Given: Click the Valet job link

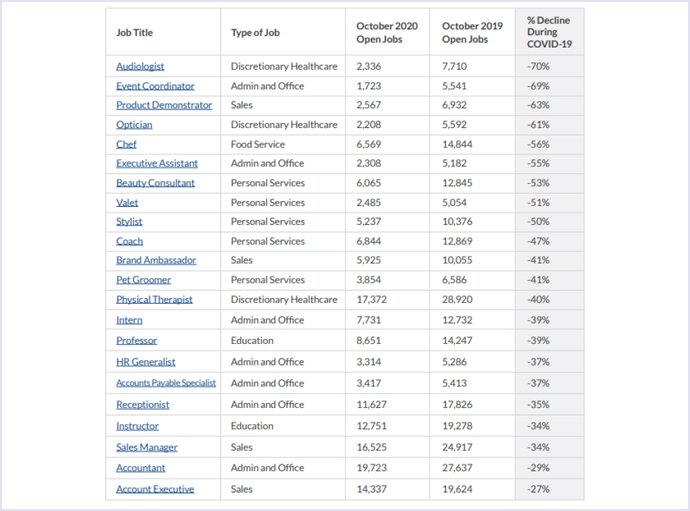Looking at the screenshot, I should coord(127,202).
